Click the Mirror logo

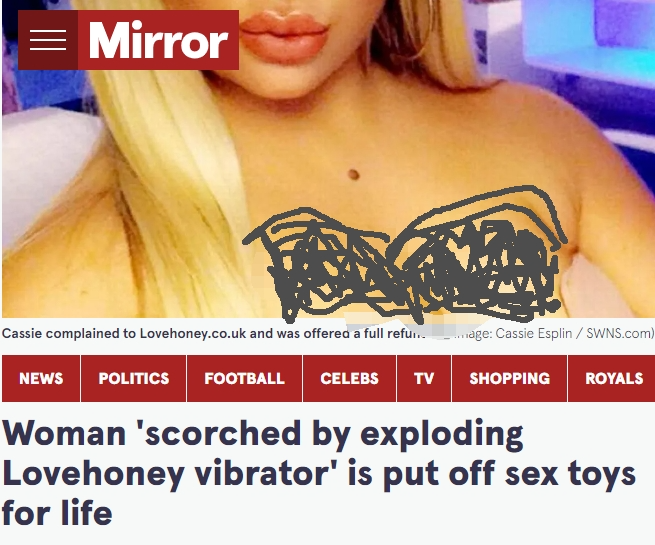tap(158, 40)
